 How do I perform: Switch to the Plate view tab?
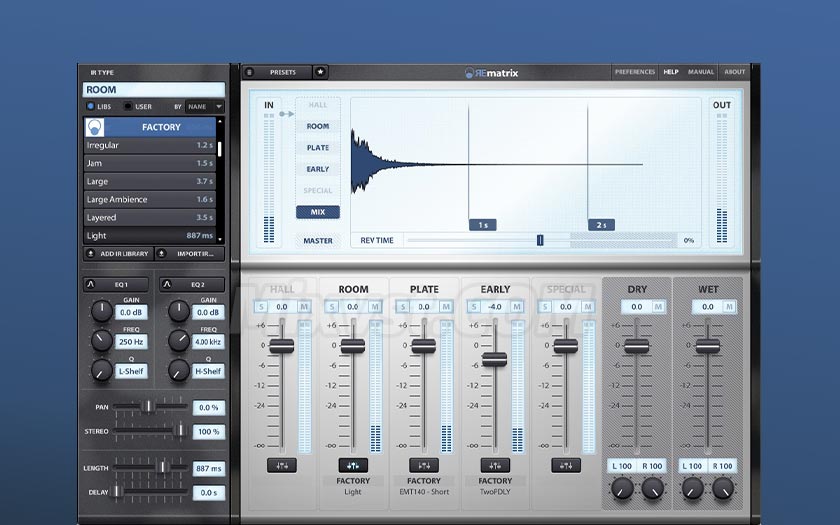coord(318,148)
